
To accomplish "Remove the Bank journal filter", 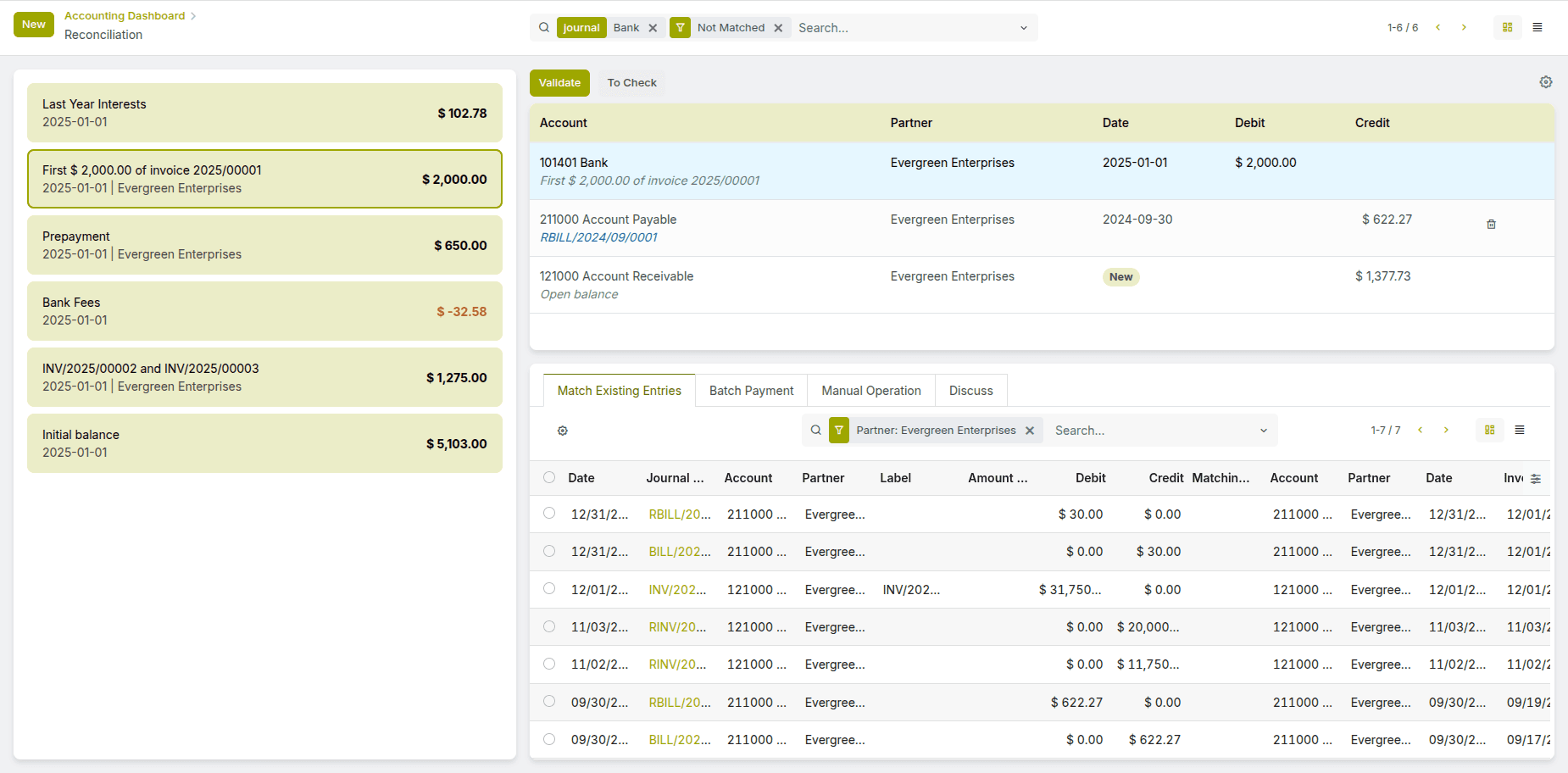I will 653,28.
